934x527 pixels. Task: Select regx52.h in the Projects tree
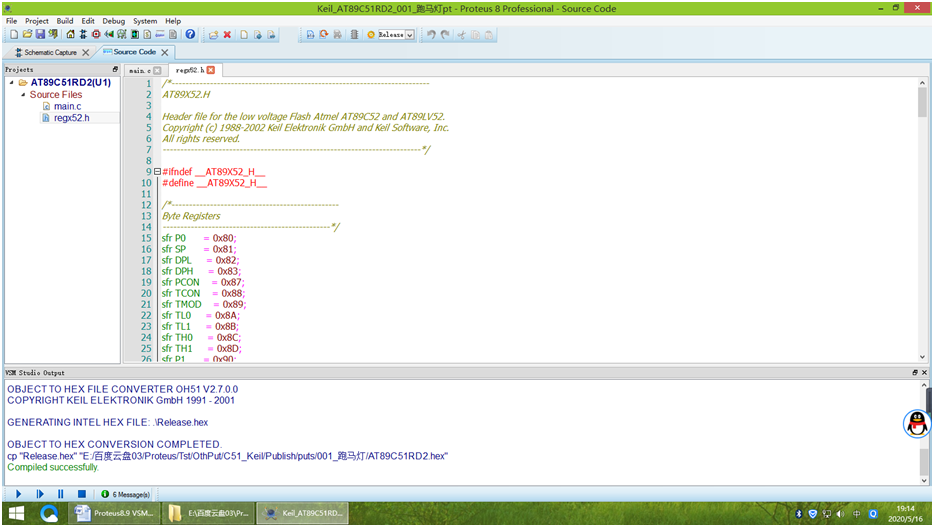pos(71,118)
